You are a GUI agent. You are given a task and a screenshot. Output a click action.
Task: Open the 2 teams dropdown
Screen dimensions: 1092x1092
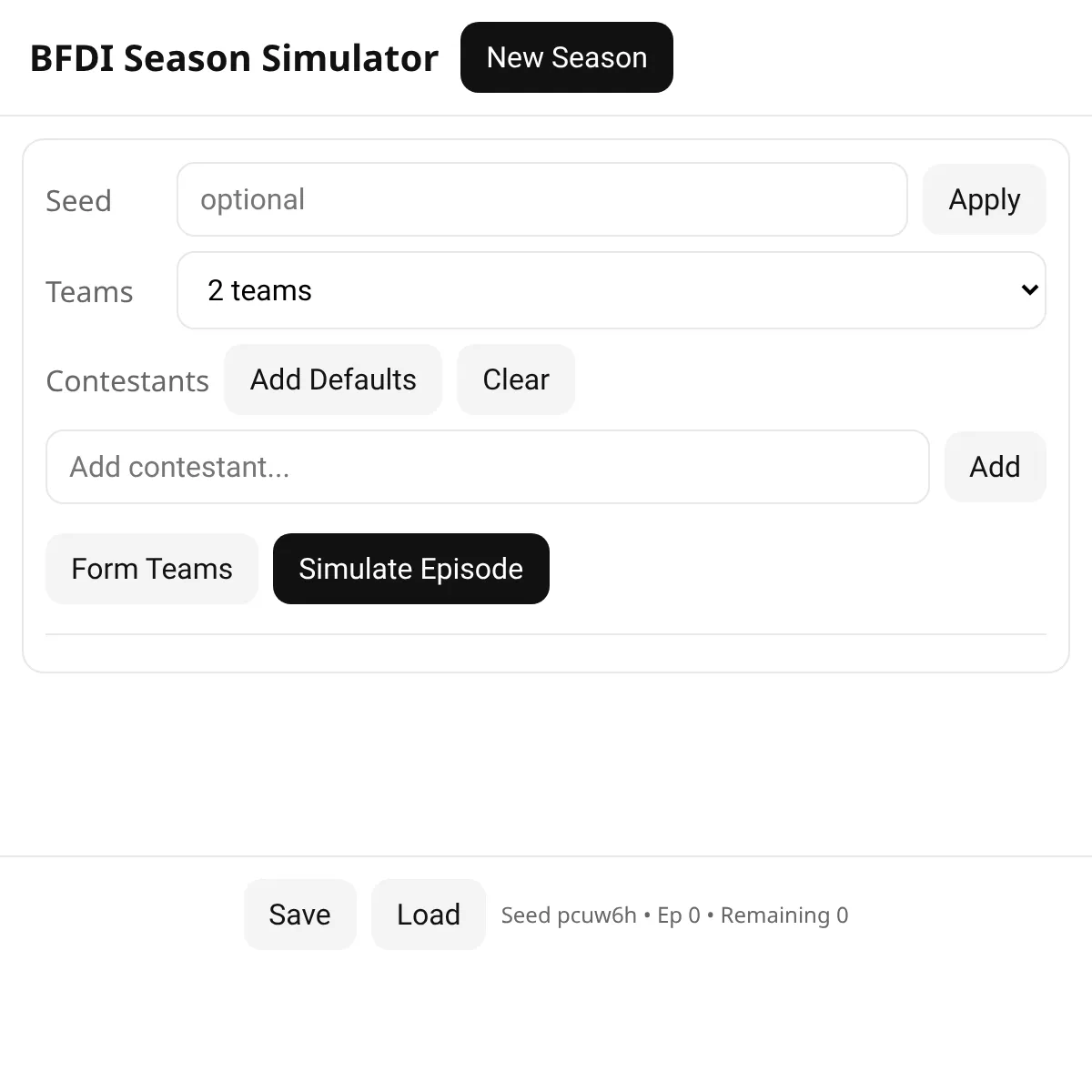tap(610, 290)
